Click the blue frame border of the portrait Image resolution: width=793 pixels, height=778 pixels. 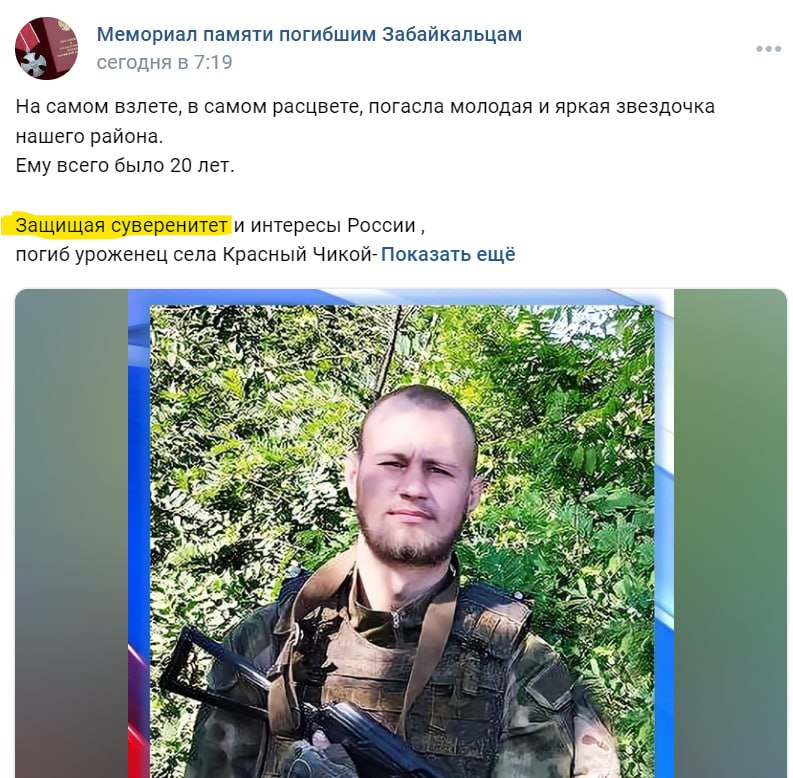coord(139,506)
